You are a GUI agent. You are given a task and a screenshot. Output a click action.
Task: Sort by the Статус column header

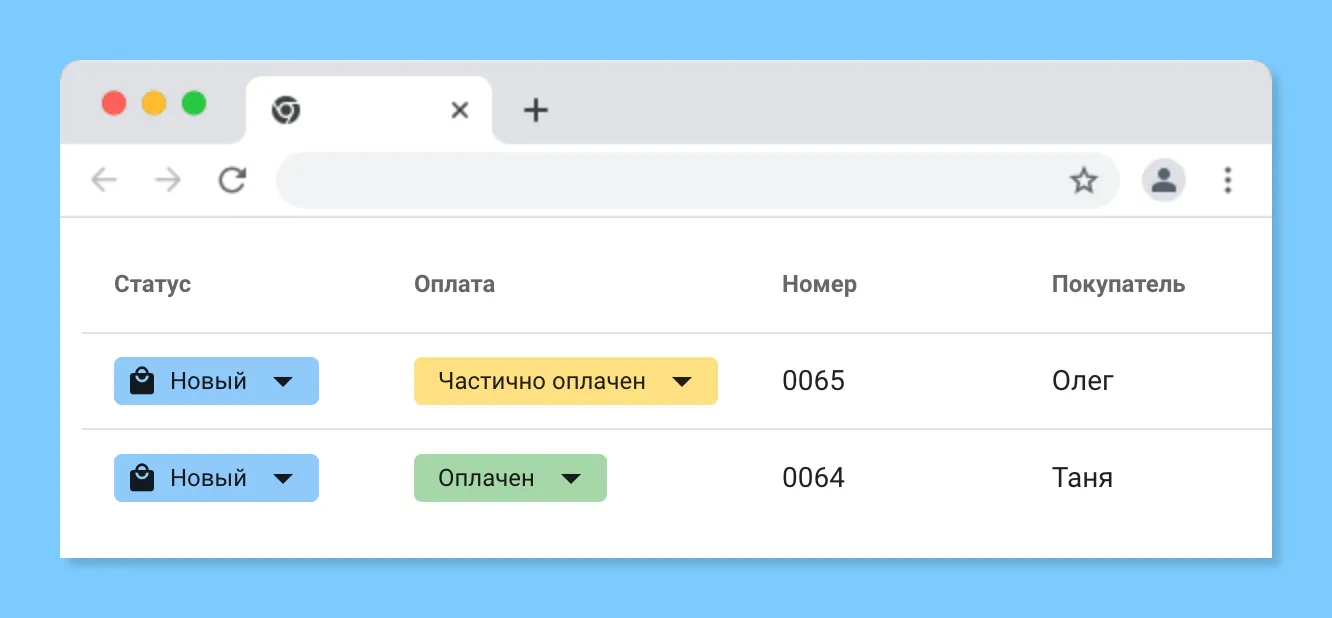point(152,284)
